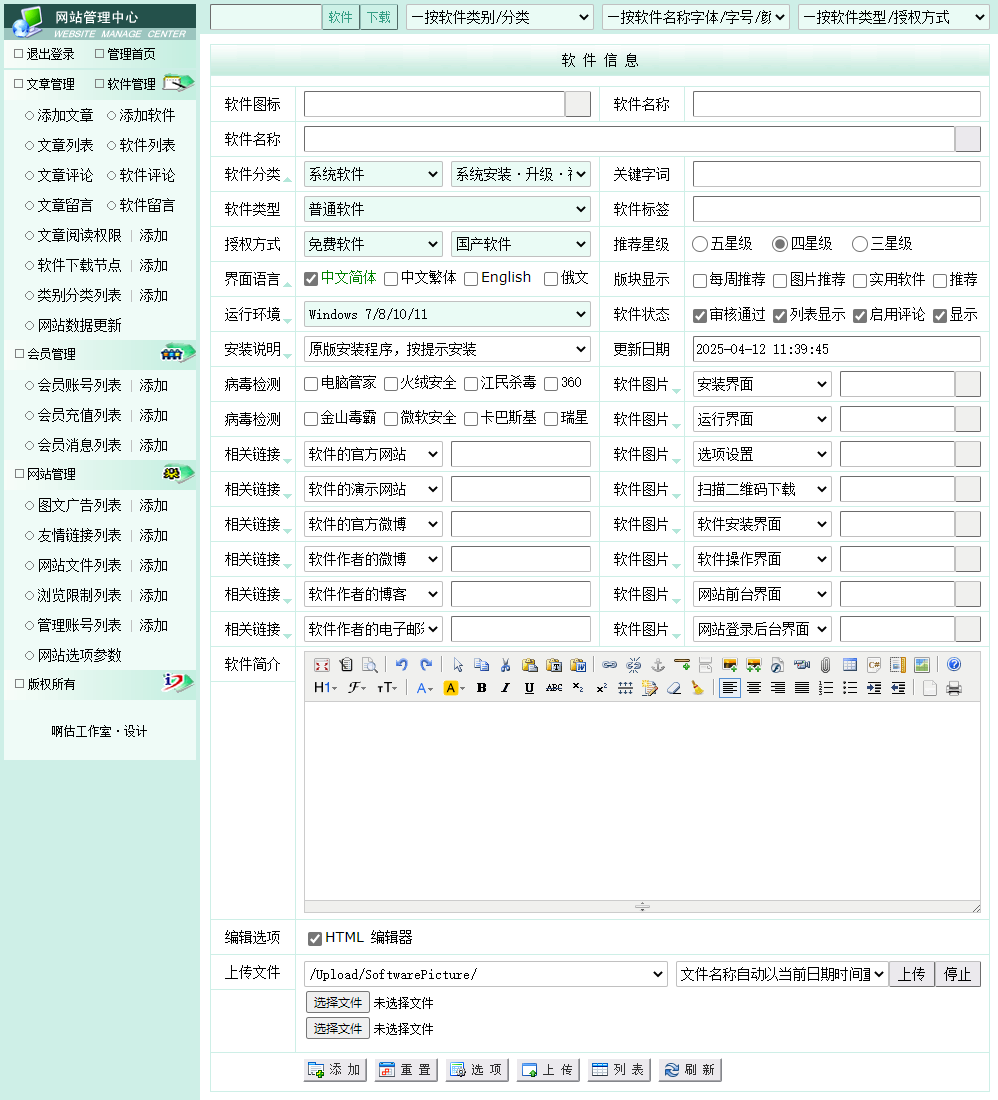Click the 停止 stop button
Viewport: 998px width, 1100px height.
957,974
